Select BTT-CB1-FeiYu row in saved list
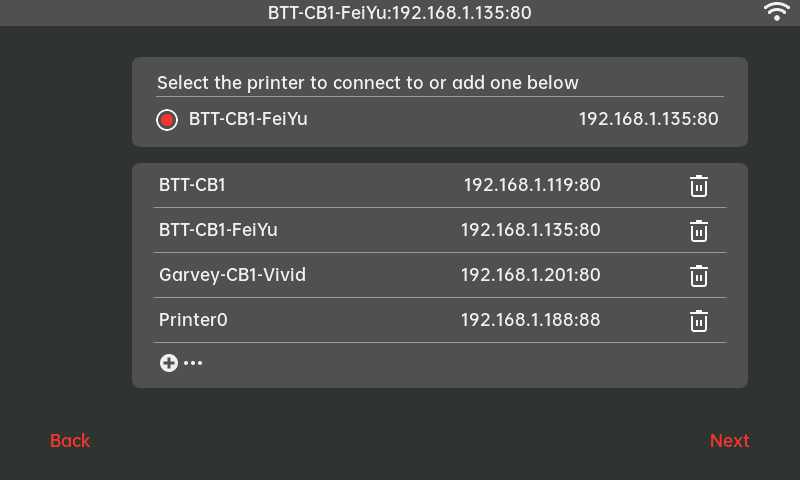Screen dimensions: 800x480 click(218, 230)
